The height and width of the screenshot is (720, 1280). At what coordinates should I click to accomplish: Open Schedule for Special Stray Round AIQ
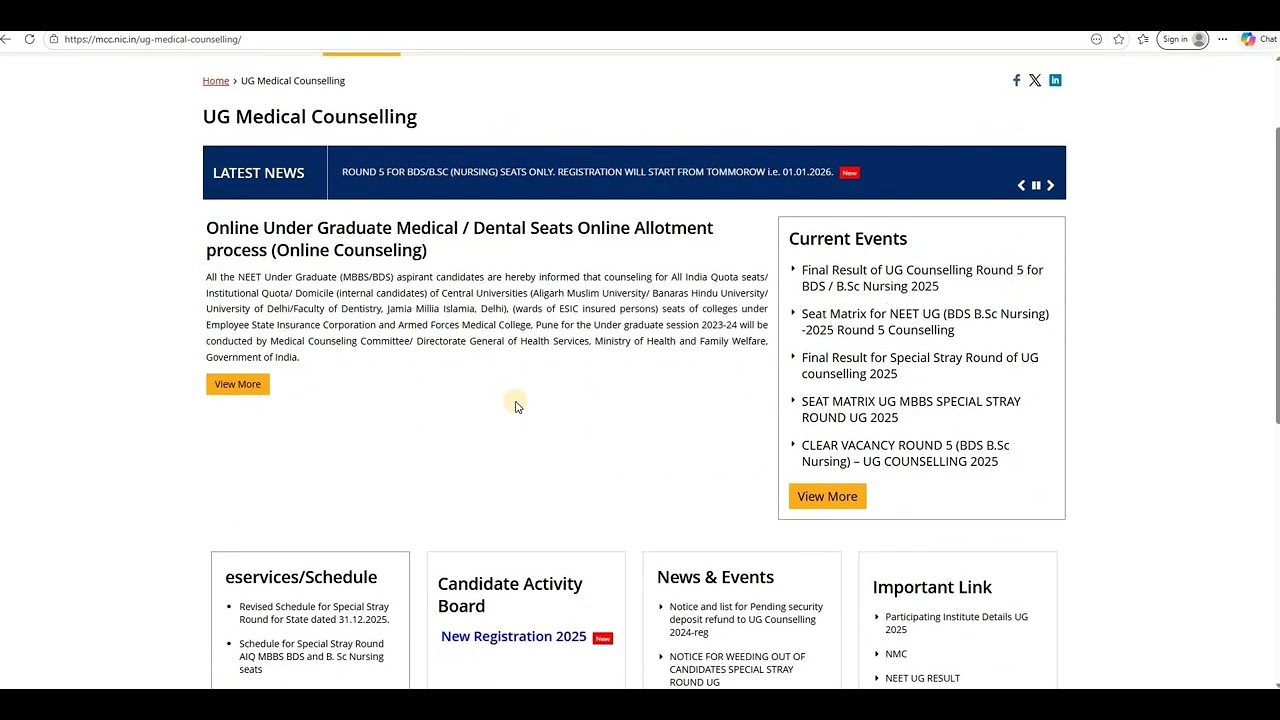[x=311, y=656]
